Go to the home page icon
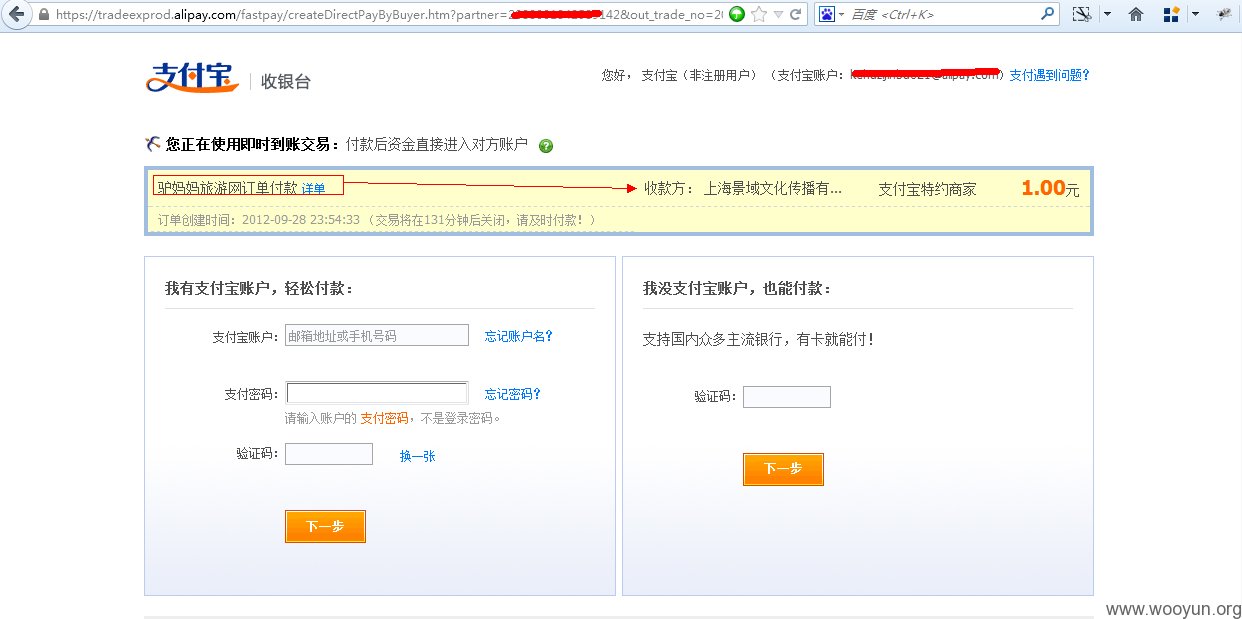Screen dimensions: 1242x619 point(1136,14)
